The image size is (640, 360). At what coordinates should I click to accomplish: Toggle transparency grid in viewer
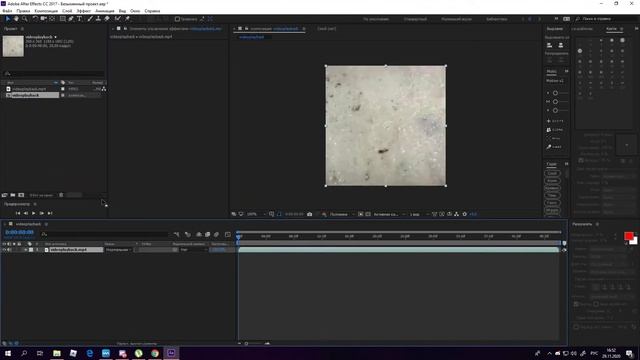point(368,214)
